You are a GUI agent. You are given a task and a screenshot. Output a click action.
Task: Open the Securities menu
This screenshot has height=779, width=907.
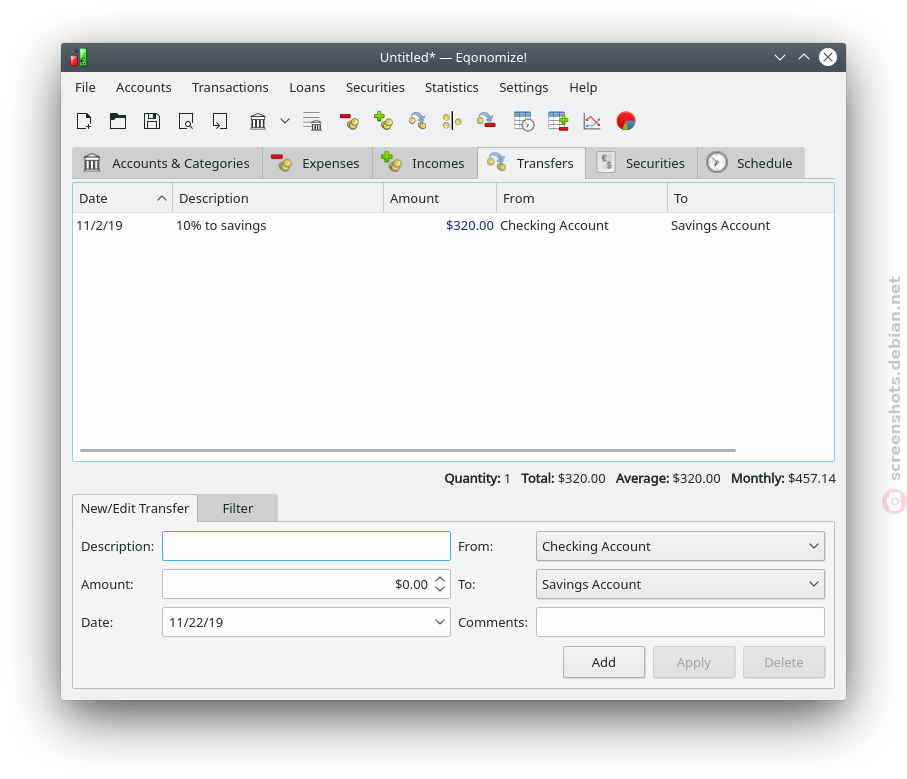coord(375,87)
